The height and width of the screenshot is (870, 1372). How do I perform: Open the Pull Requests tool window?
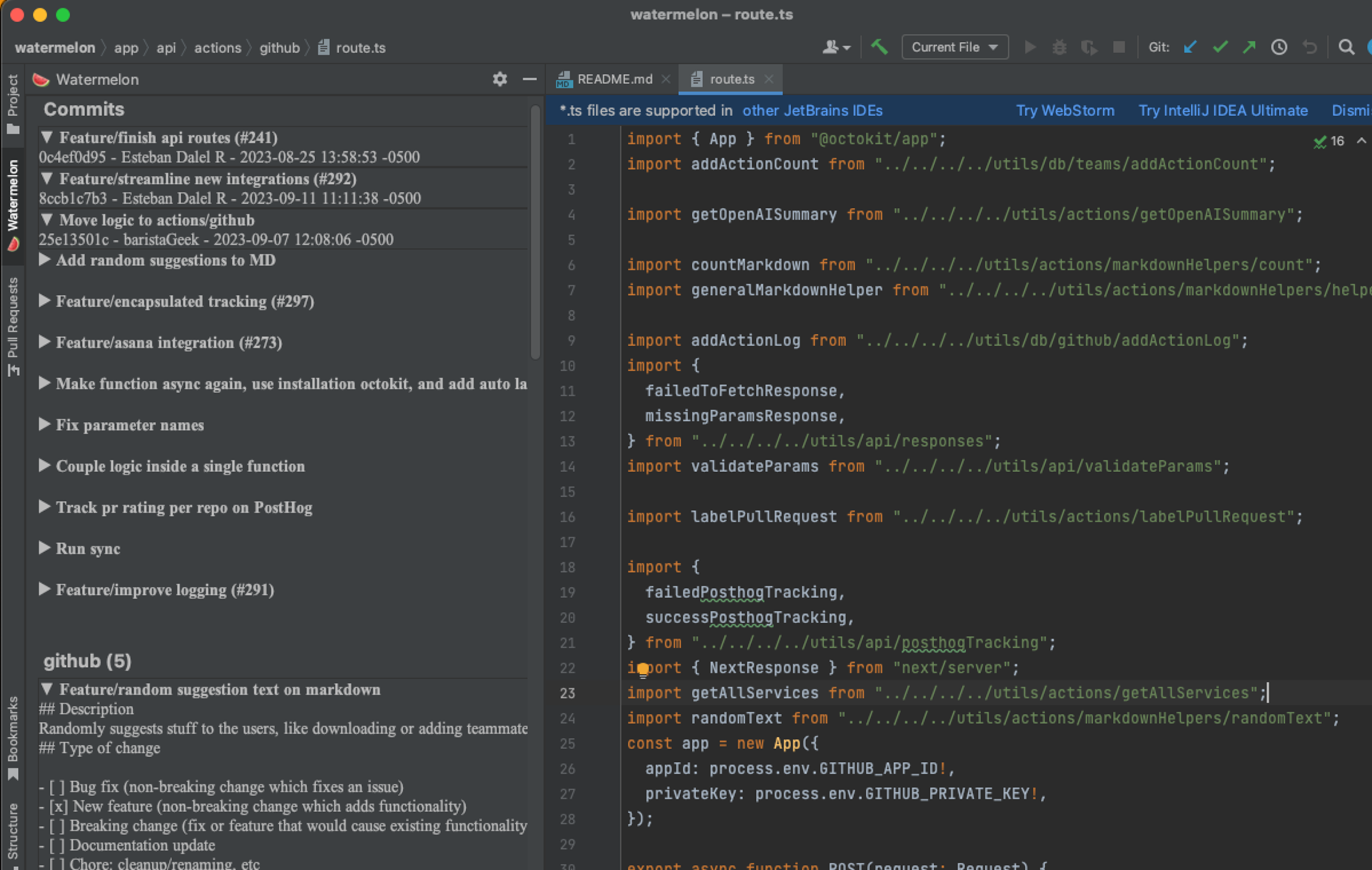13,326
